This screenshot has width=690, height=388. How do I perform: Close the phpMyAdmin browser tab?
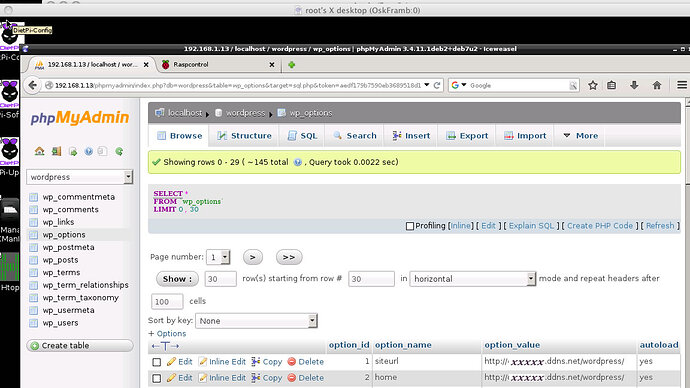(x=146, y=65)
